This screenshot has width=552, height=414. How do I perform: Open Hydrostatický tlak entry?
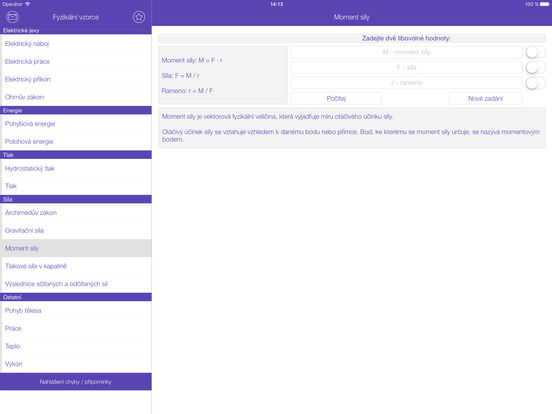click(x=76, y=168)
